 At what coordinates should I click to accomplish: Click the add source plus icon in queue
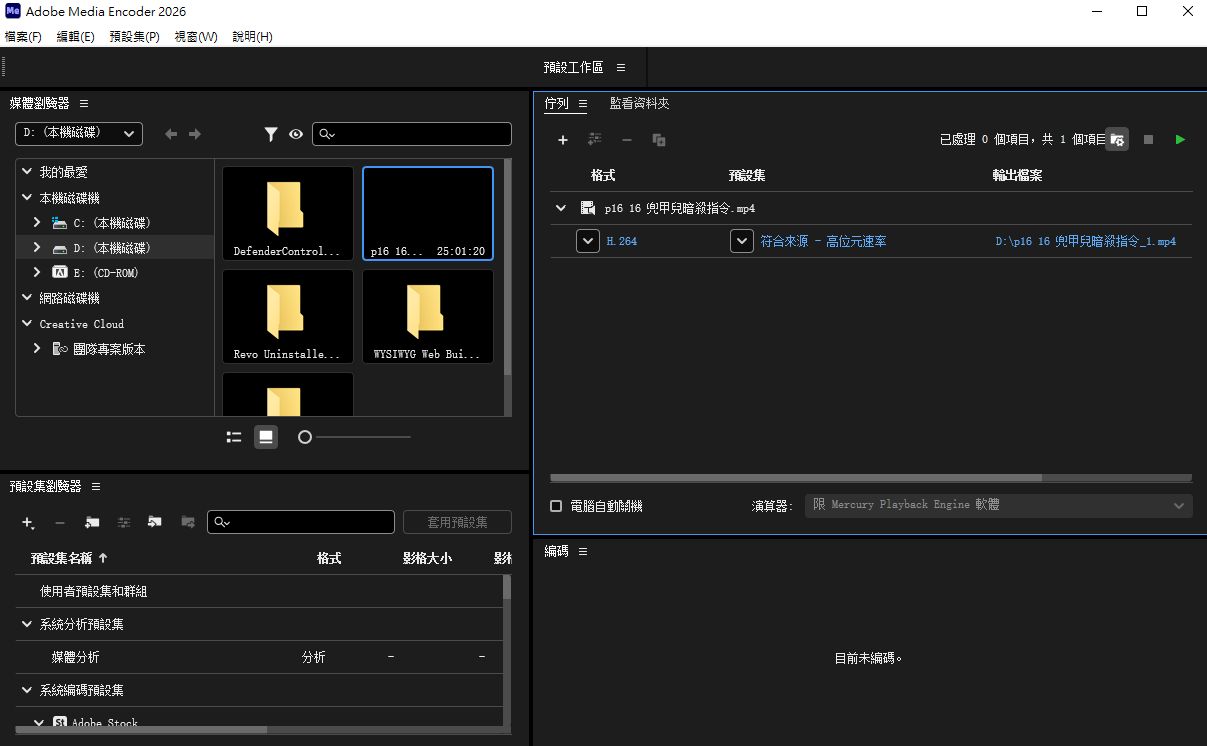click(563, 140)
